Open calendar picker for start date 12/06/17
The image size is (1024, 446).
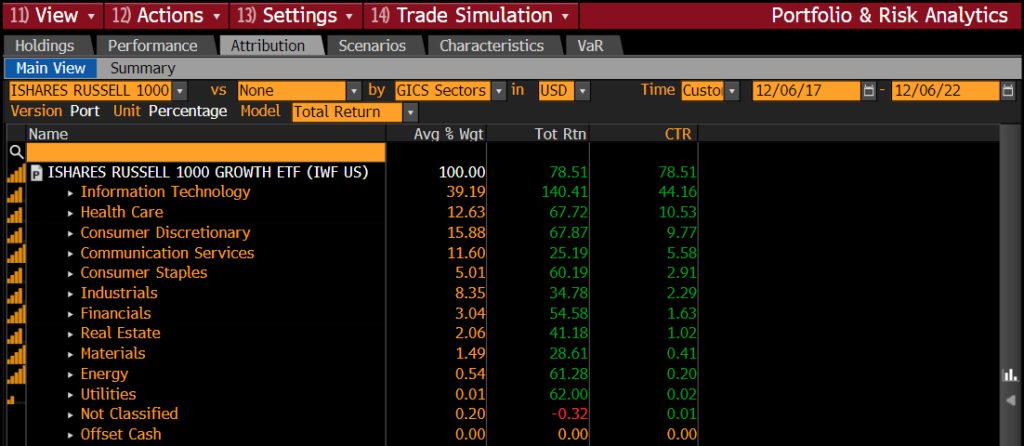[869, 91]
